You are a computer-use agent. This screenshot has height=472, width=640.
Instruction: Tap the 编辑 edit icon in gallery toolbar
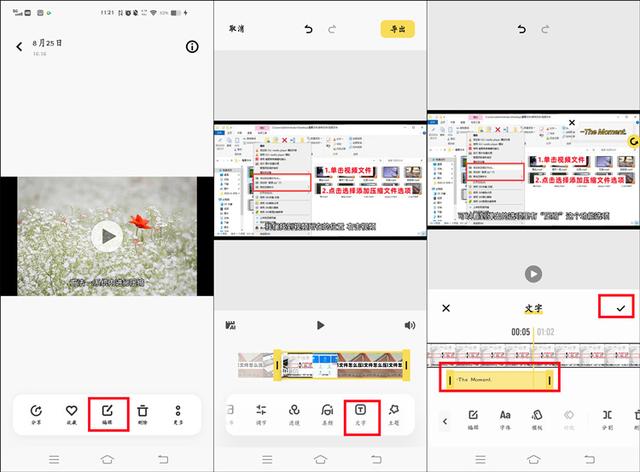(107, 412)
